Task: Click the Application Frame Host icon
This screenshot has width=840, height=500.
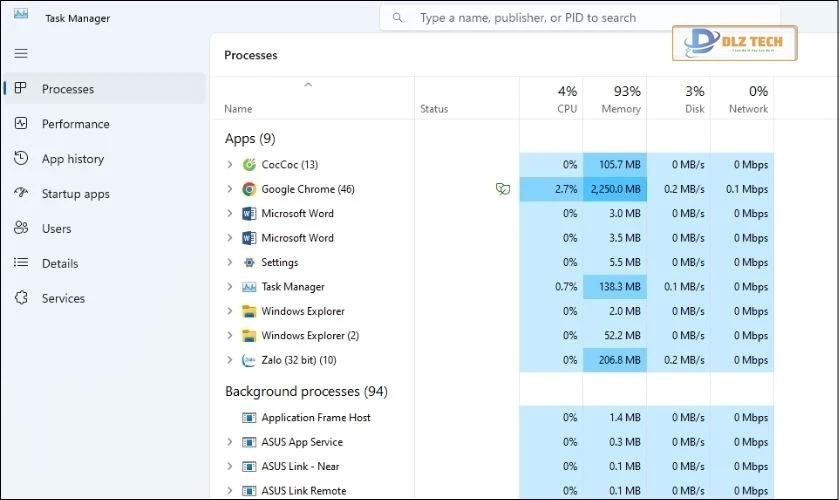Action: (x=249, y=417)
